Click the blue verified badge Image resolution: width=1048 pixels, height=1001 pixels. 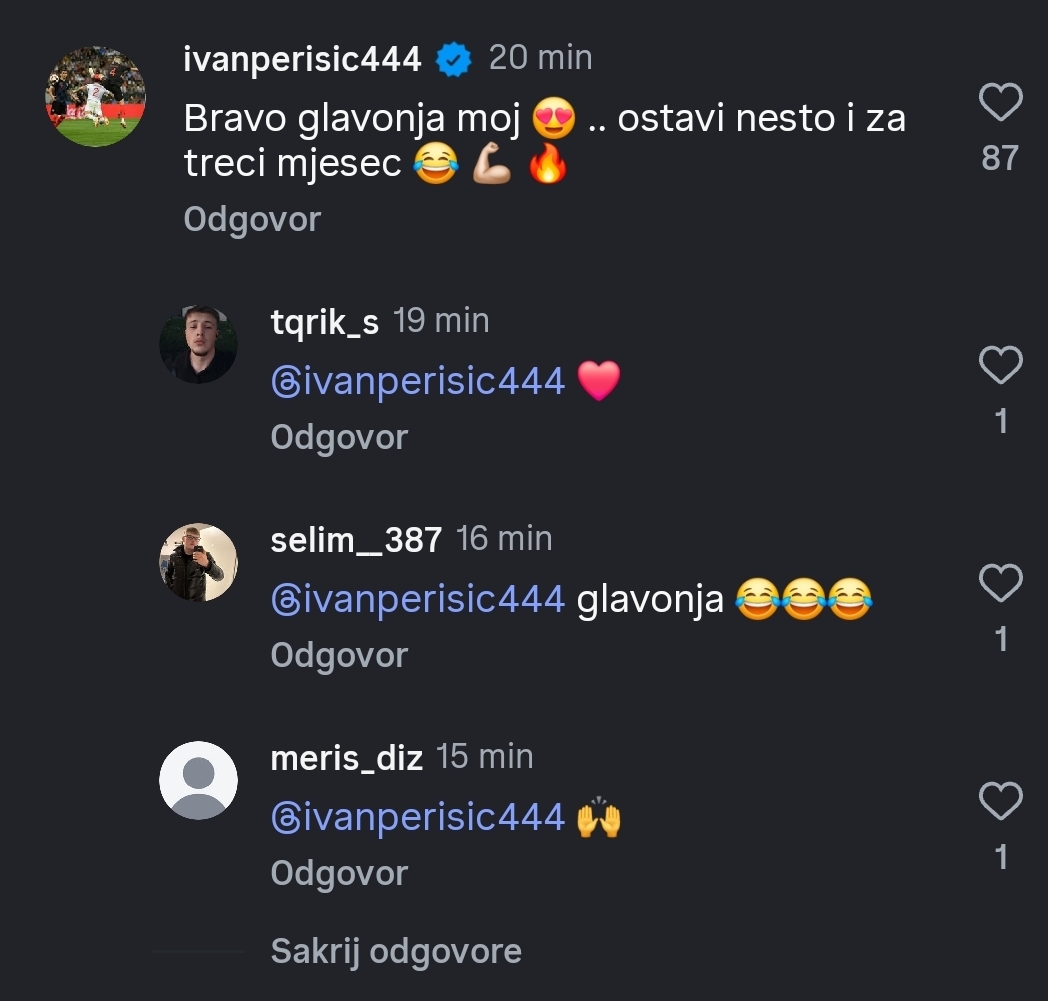point(455,60)
